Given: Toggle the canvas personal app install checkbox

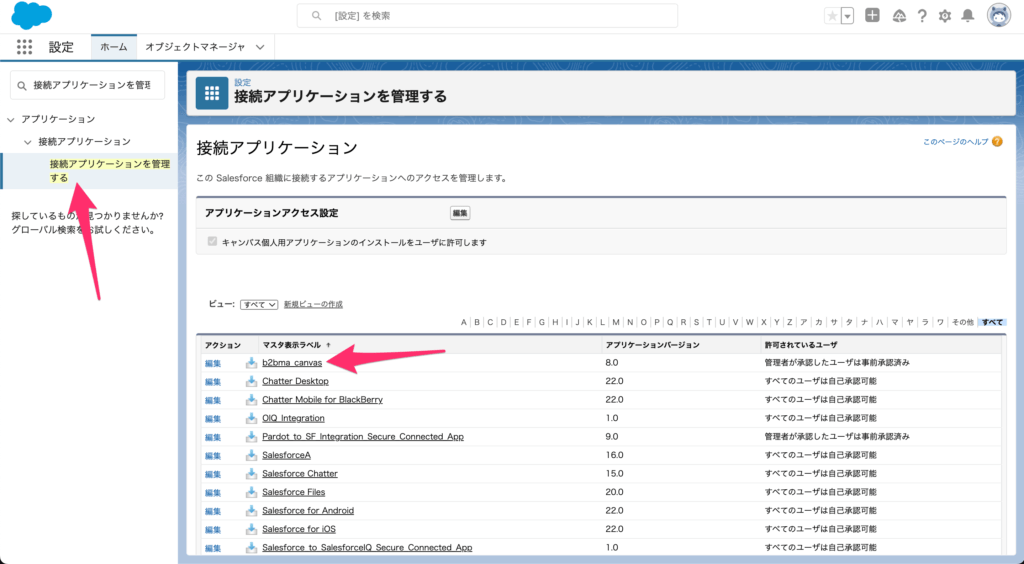Looking at the screenshot, I should (212, 242).
